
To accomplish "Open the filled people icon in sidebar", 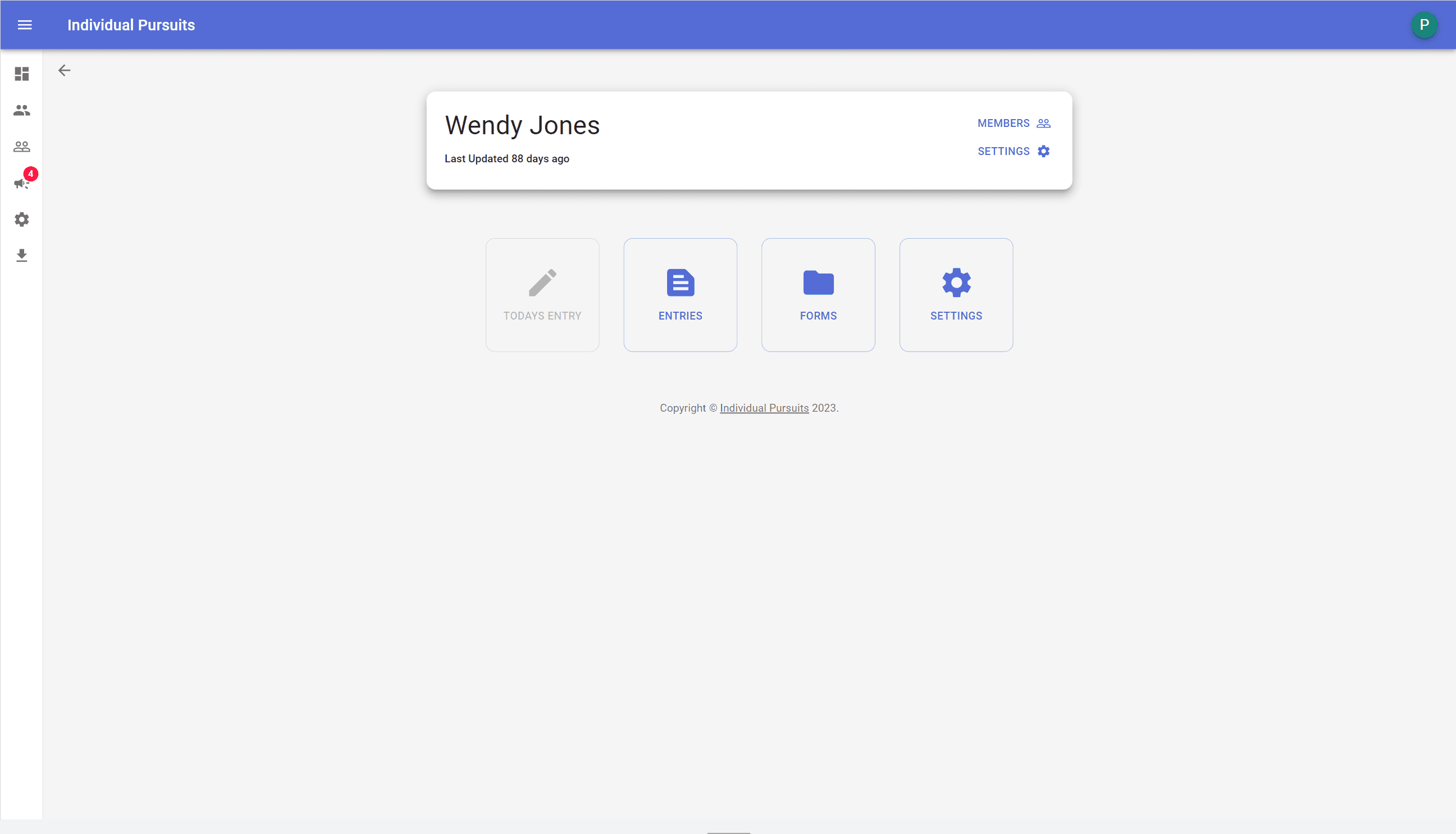I will coord(22,110).
